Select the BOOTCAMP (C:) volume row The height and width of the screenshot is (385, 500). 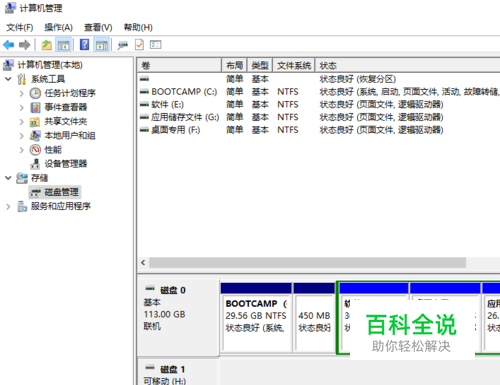coord(319,92)
